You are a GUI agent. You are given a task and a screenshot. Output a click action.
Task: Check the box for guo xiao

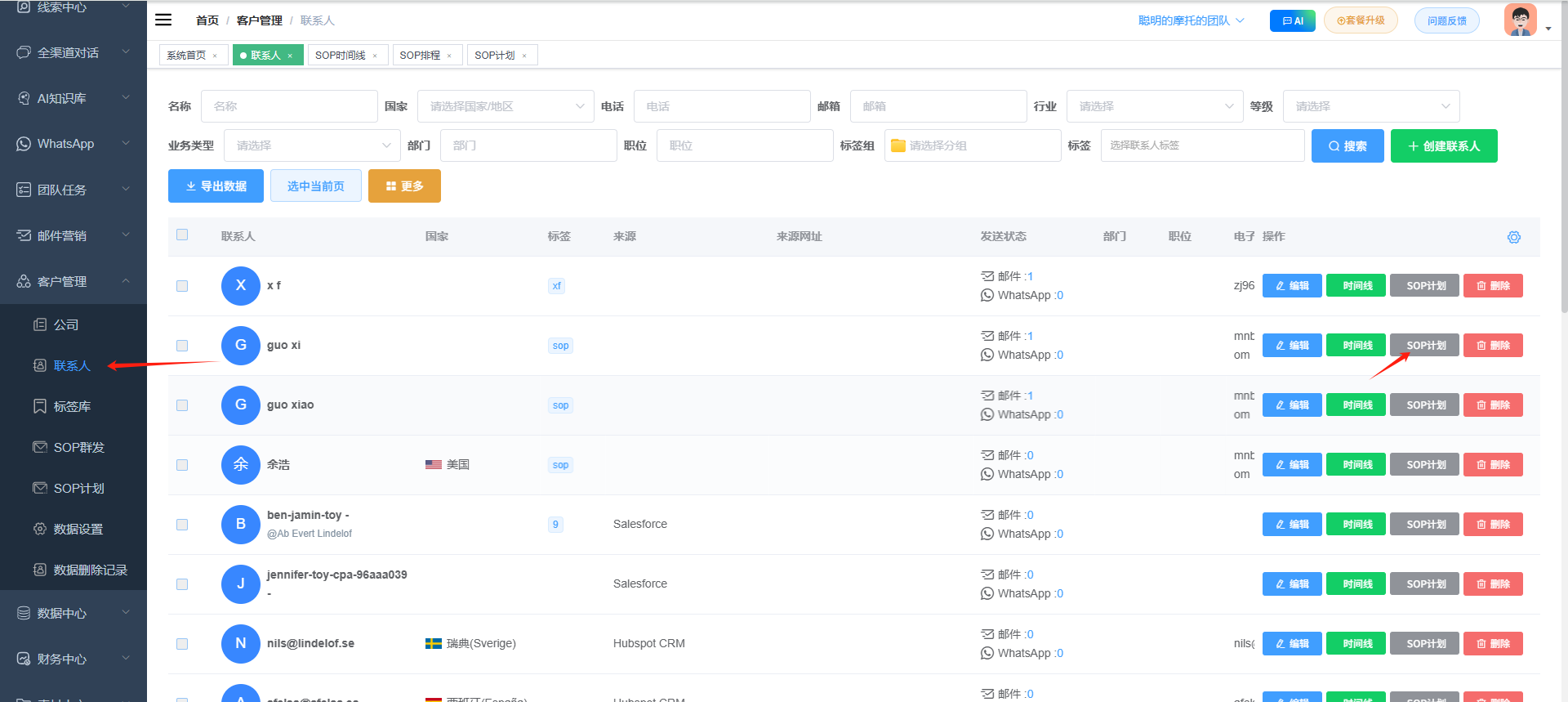tap(182, 405)
